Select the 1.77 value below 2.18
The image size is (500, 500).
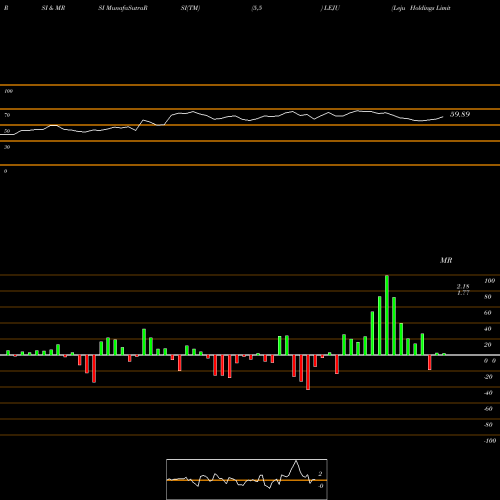pyautogui.click(x=463, y=293)
